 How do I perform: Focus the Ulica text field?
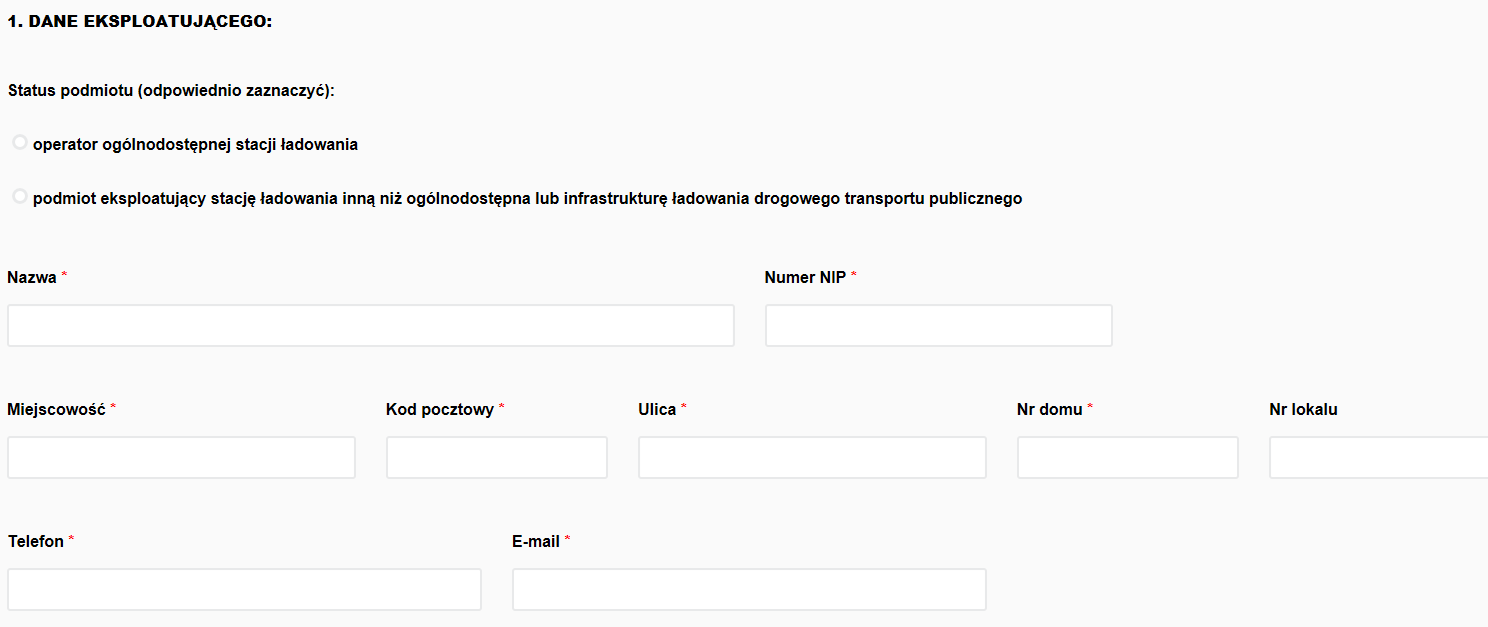(x=812, y=458)
